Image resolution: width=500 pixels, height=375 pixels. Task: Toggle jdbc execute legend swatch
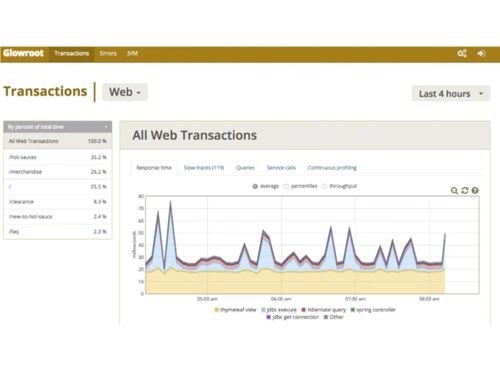pos(263,310)
